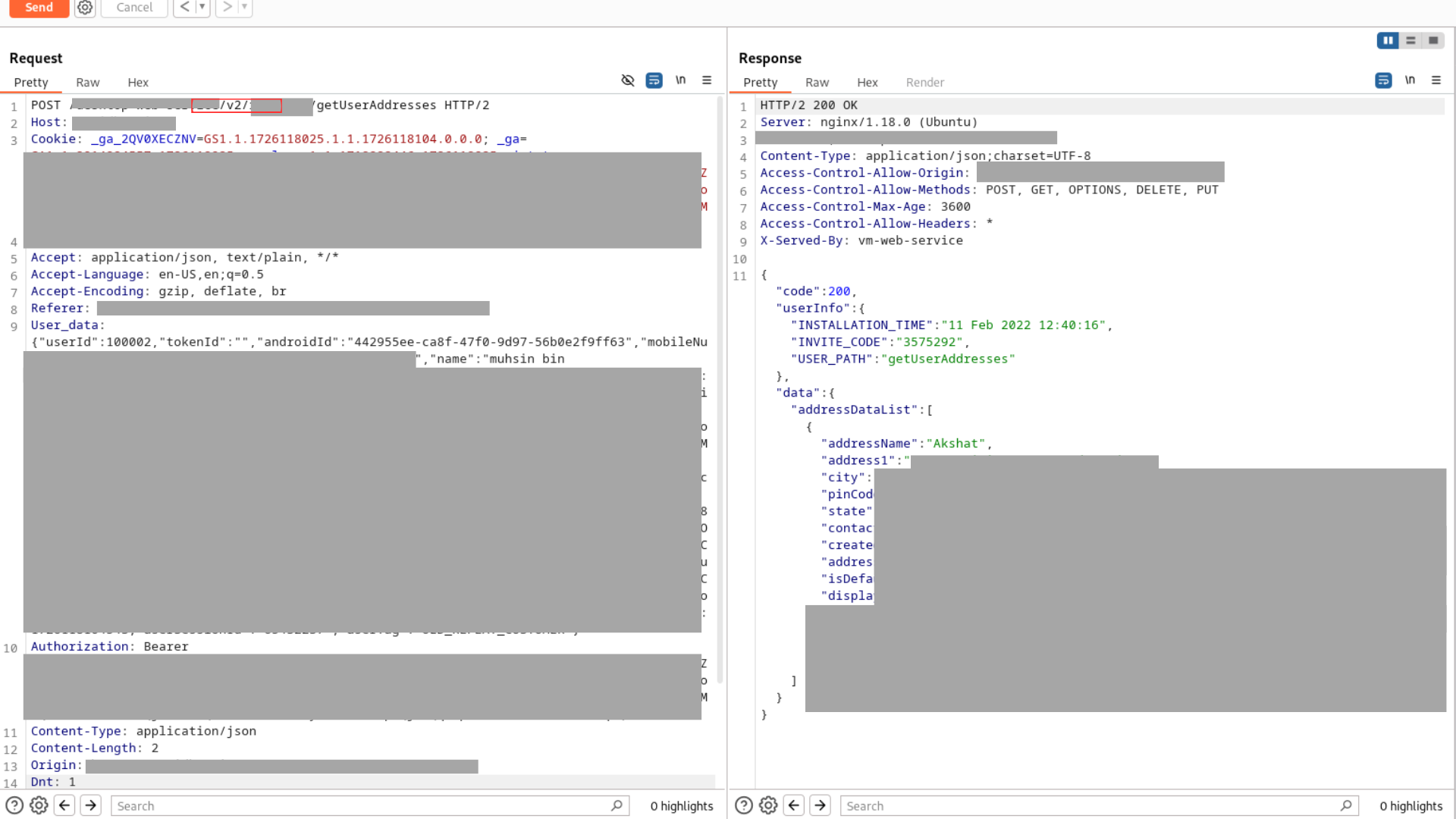The image size is (1456, 819).
Task: Toggle word wrap icon in Response panel
Action: tap(1383, 80)
